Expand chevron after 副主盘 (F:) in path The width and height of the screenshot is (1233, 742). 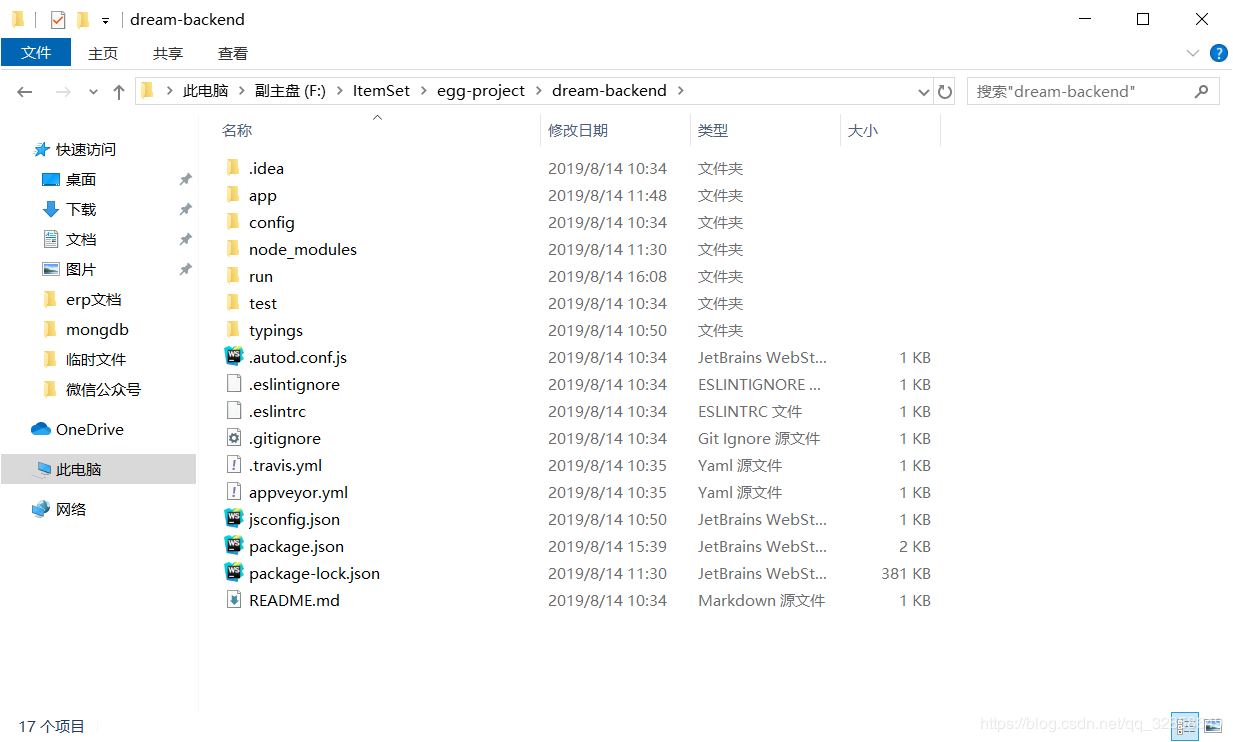click(340, 91)
